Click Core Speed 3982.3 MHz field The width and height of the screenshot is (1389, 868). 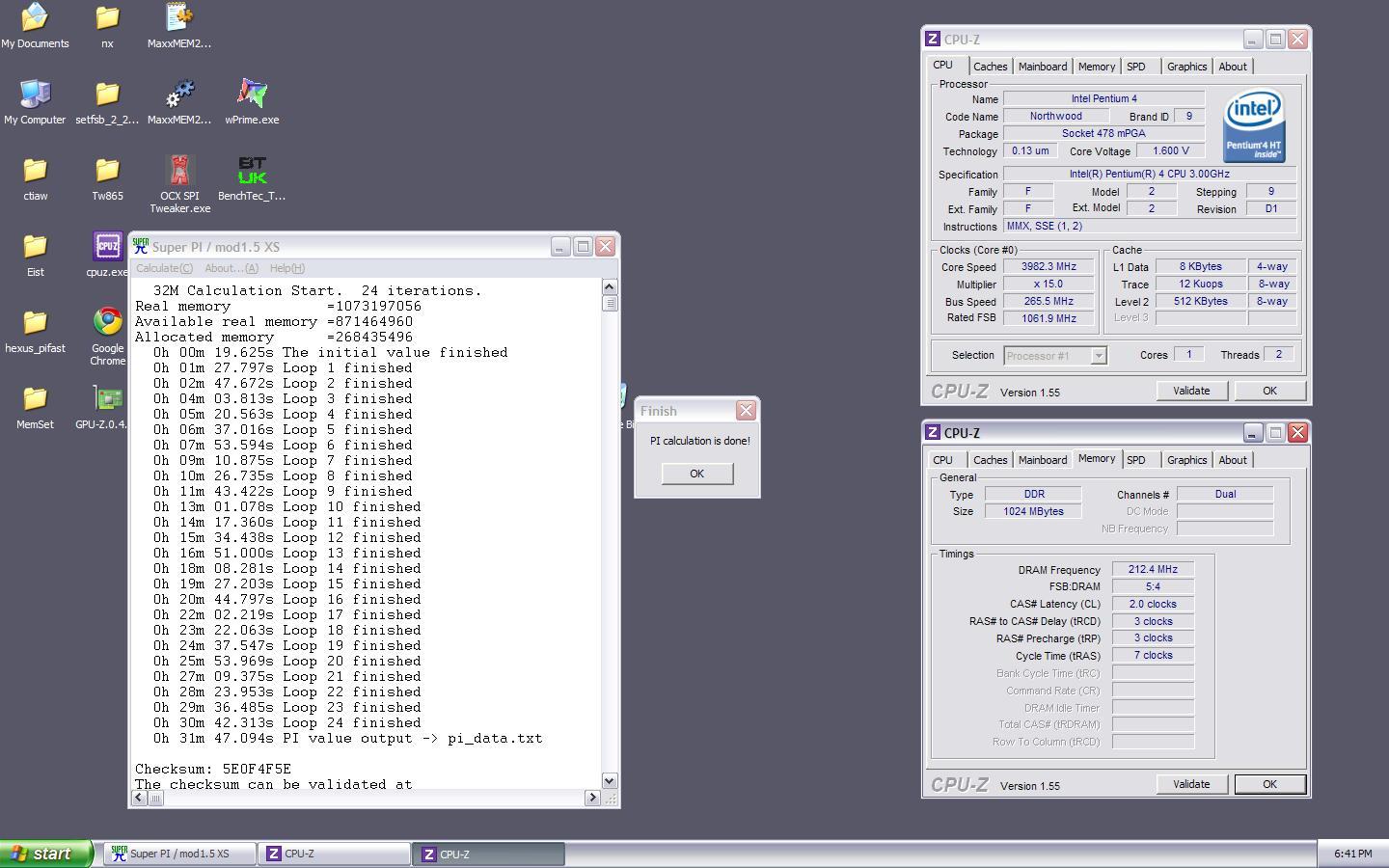1049,266
